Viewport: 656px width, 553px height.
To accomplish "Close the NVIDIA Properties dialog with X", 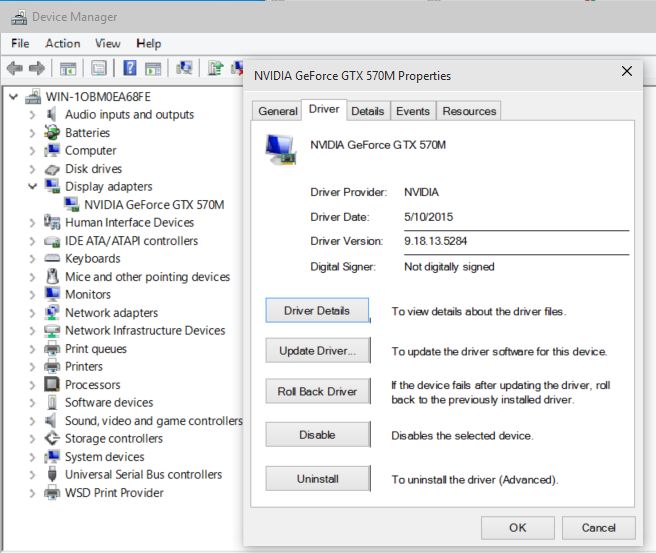I will coord(627,71).
